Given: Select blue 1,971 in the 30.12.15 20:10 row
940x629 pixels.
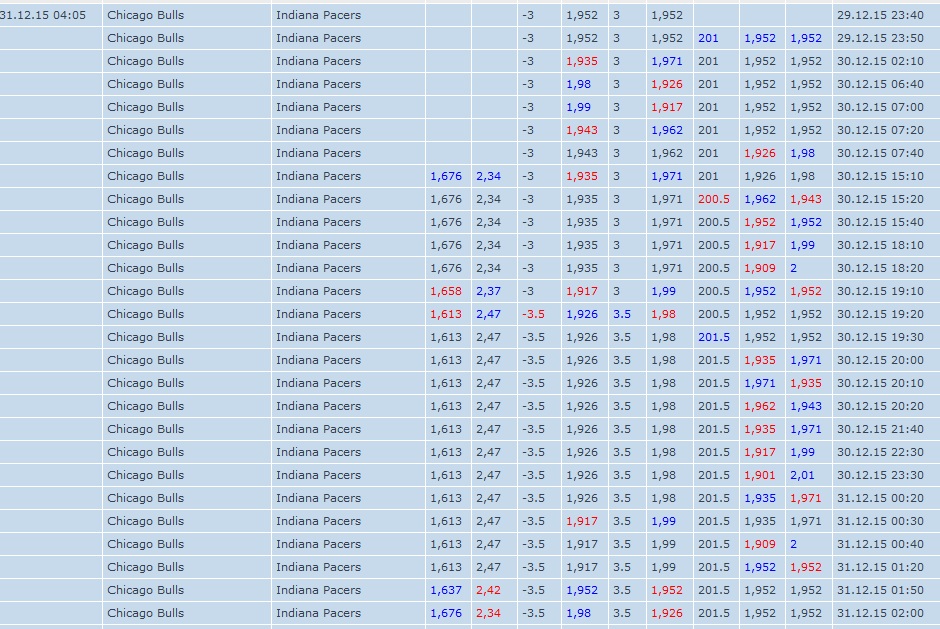Looking at the screenshot, I should click(760, 383).
